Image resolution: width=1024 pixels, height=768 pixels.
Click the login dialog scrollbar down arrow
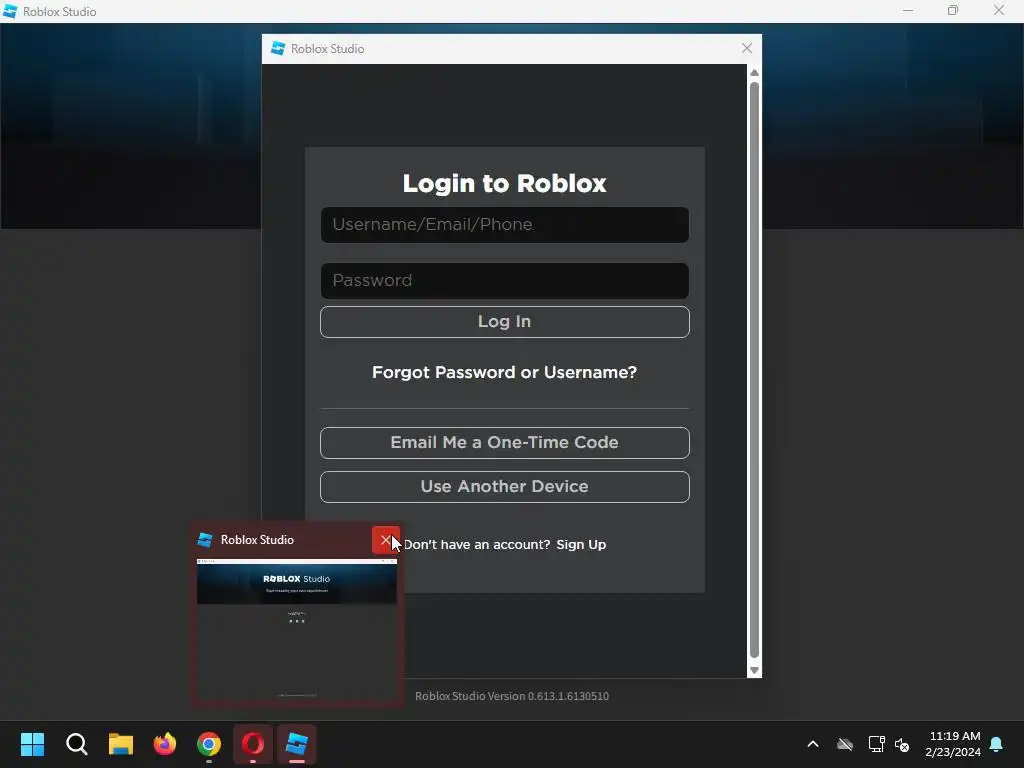pos(754,670)
